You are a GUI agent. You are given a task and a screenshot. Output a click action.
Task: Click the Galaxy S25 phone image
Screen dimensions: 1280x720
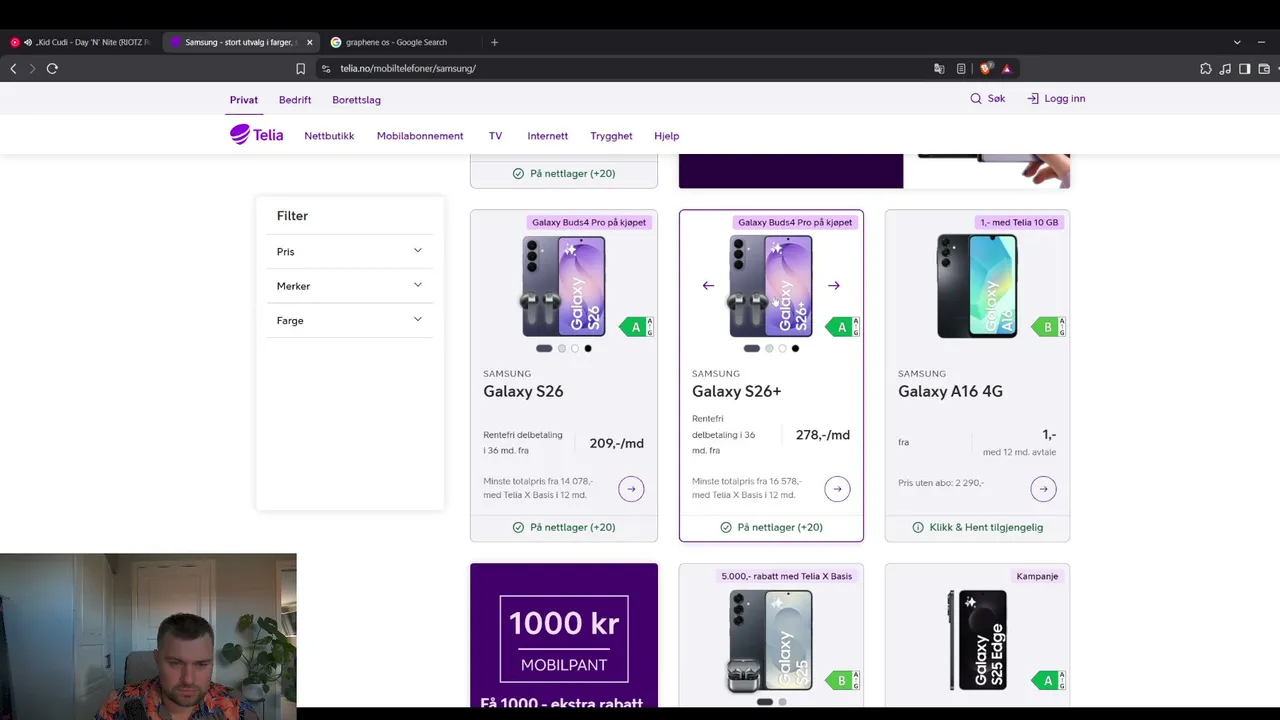click(771, 640)
